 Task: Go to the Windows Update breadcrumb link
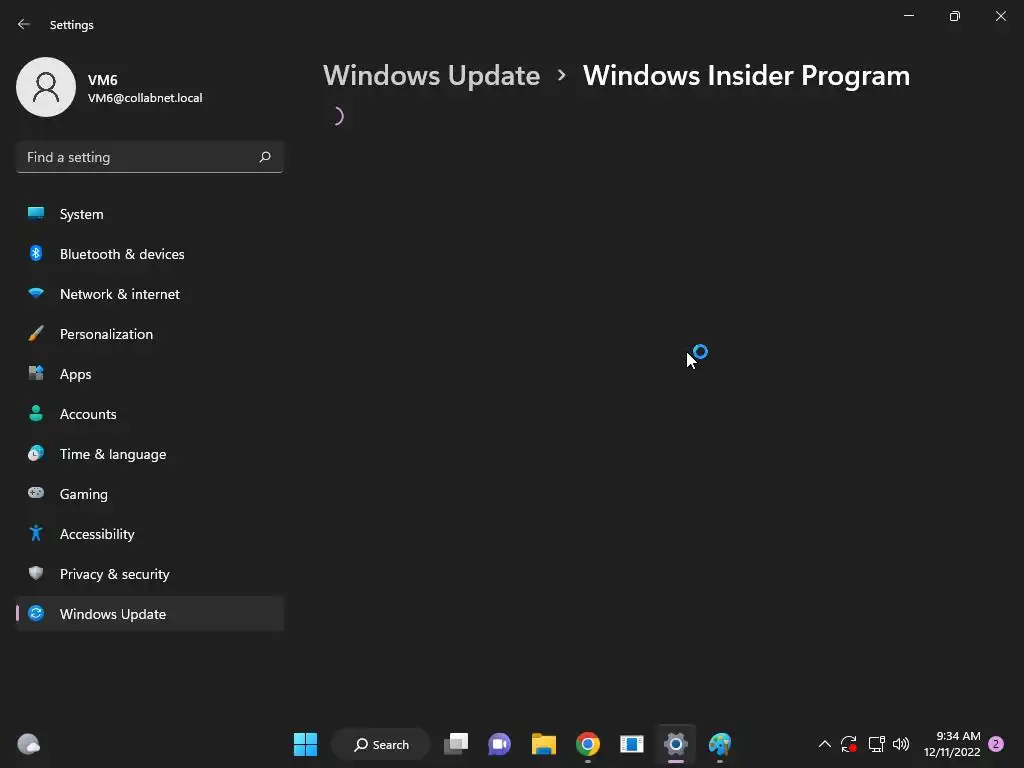point(431,76)
